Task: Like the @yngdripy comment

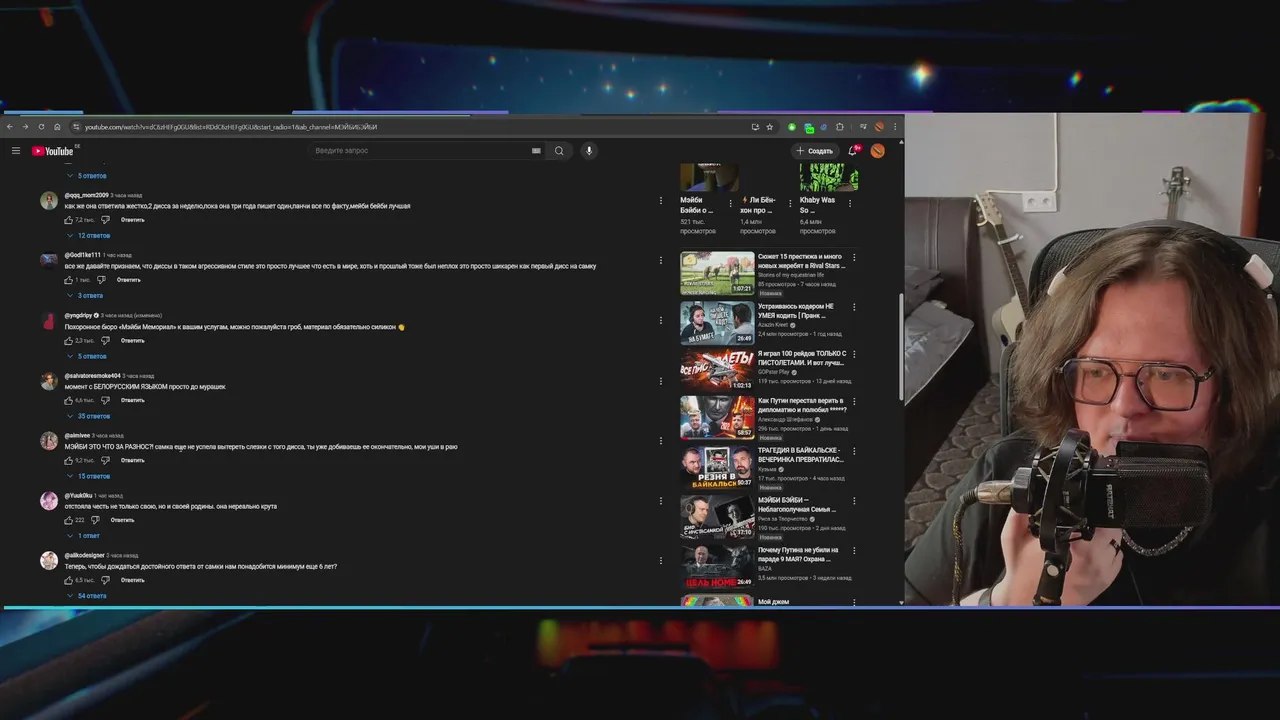Action: (x=69, y=341)
